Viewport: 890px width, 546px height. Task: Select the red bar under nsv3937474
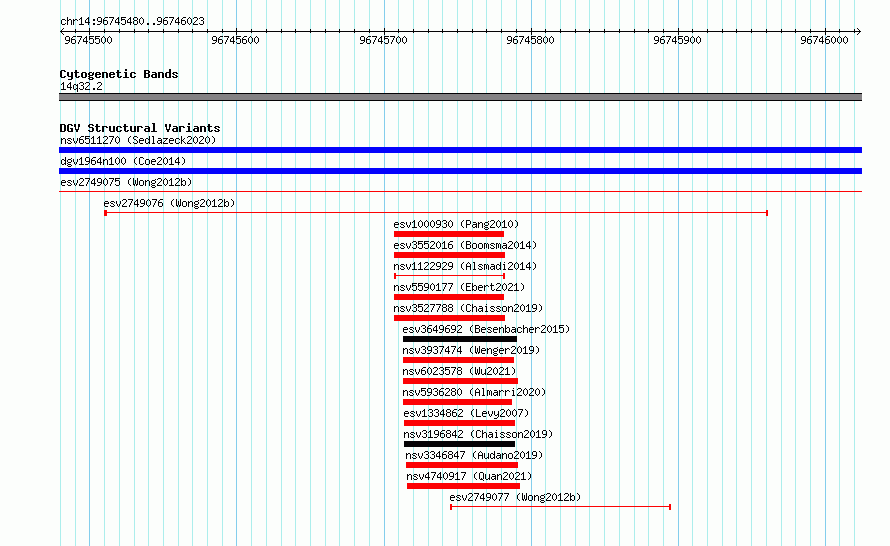point(458,360)
